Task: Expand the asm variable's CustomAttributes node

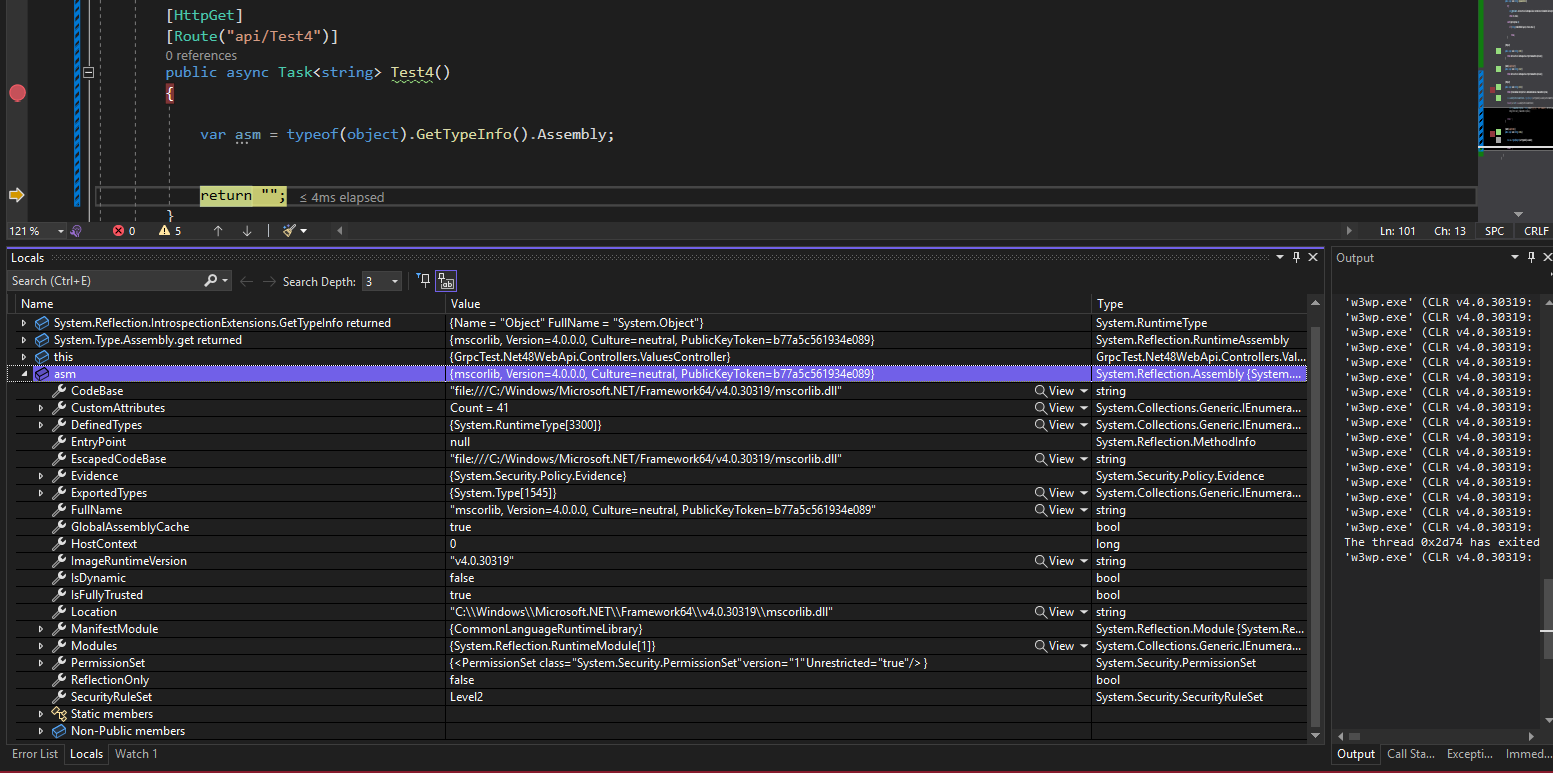Action: 40,407
